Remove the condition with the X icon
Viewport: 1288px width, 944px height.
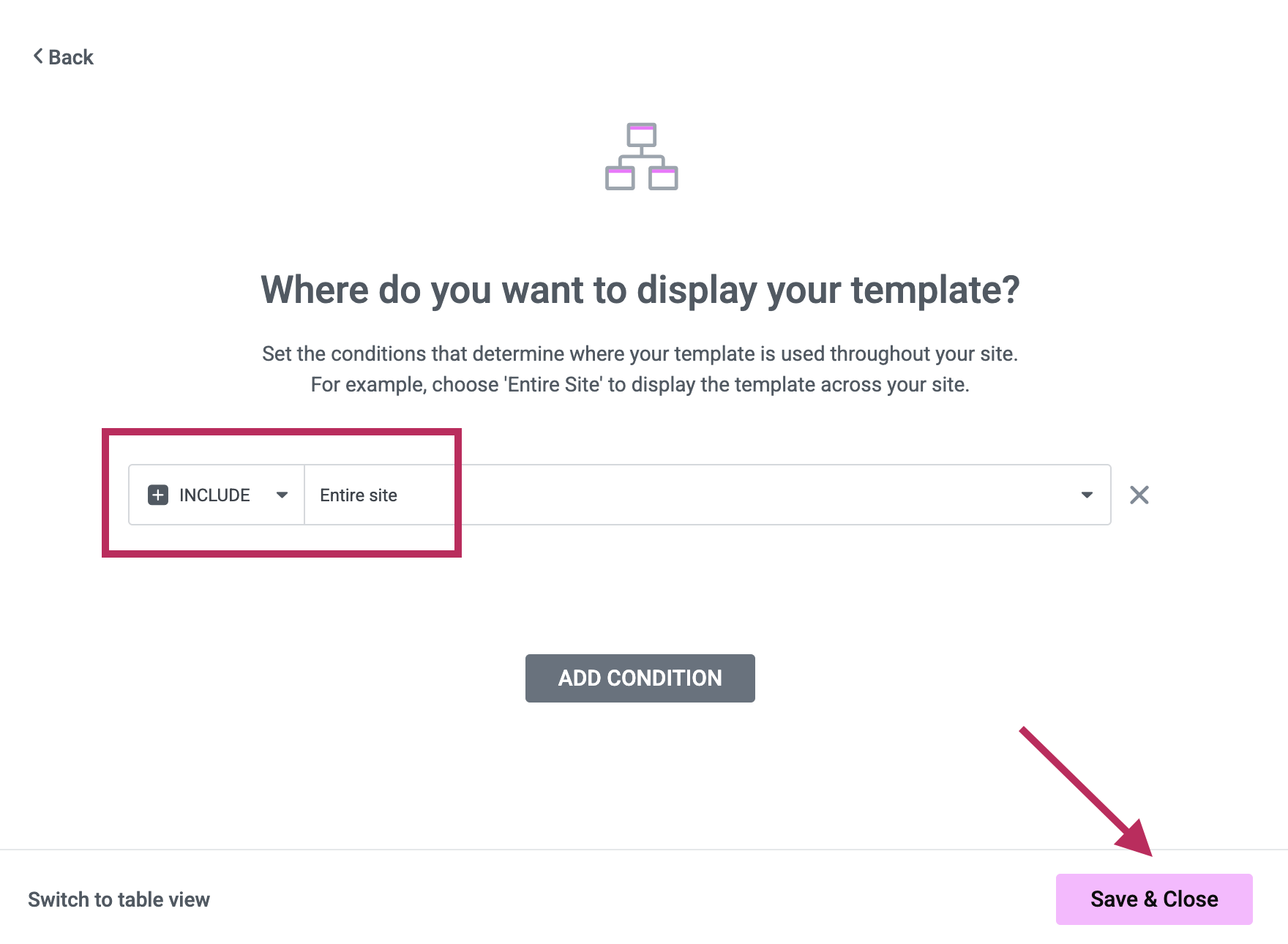pos(1139,495)
